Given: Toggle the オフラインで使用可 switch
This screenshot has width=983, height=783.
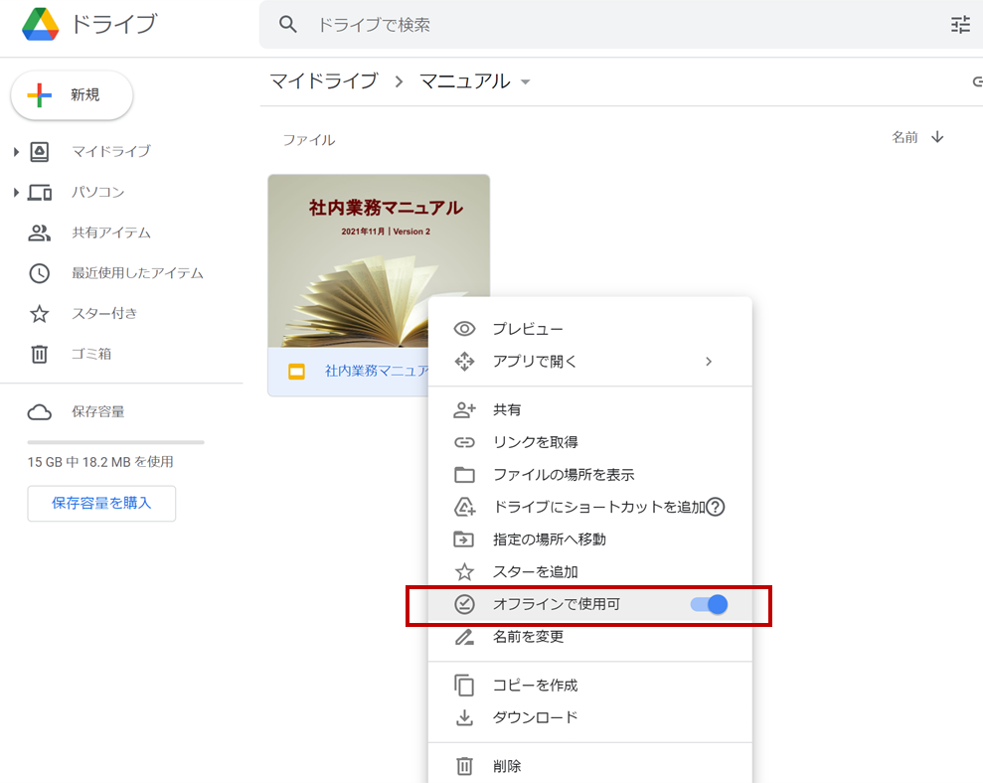Looking at the screenshot, I should tap(709, 604).
